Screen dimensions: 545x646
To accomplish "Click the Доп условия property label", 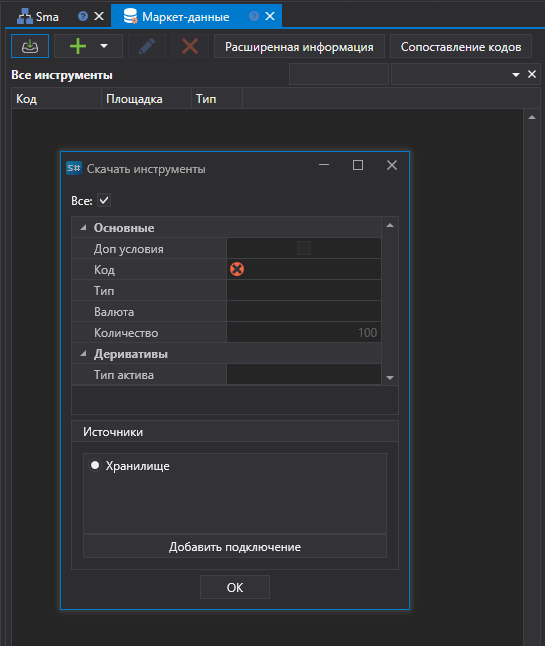I will click(129, 249).
